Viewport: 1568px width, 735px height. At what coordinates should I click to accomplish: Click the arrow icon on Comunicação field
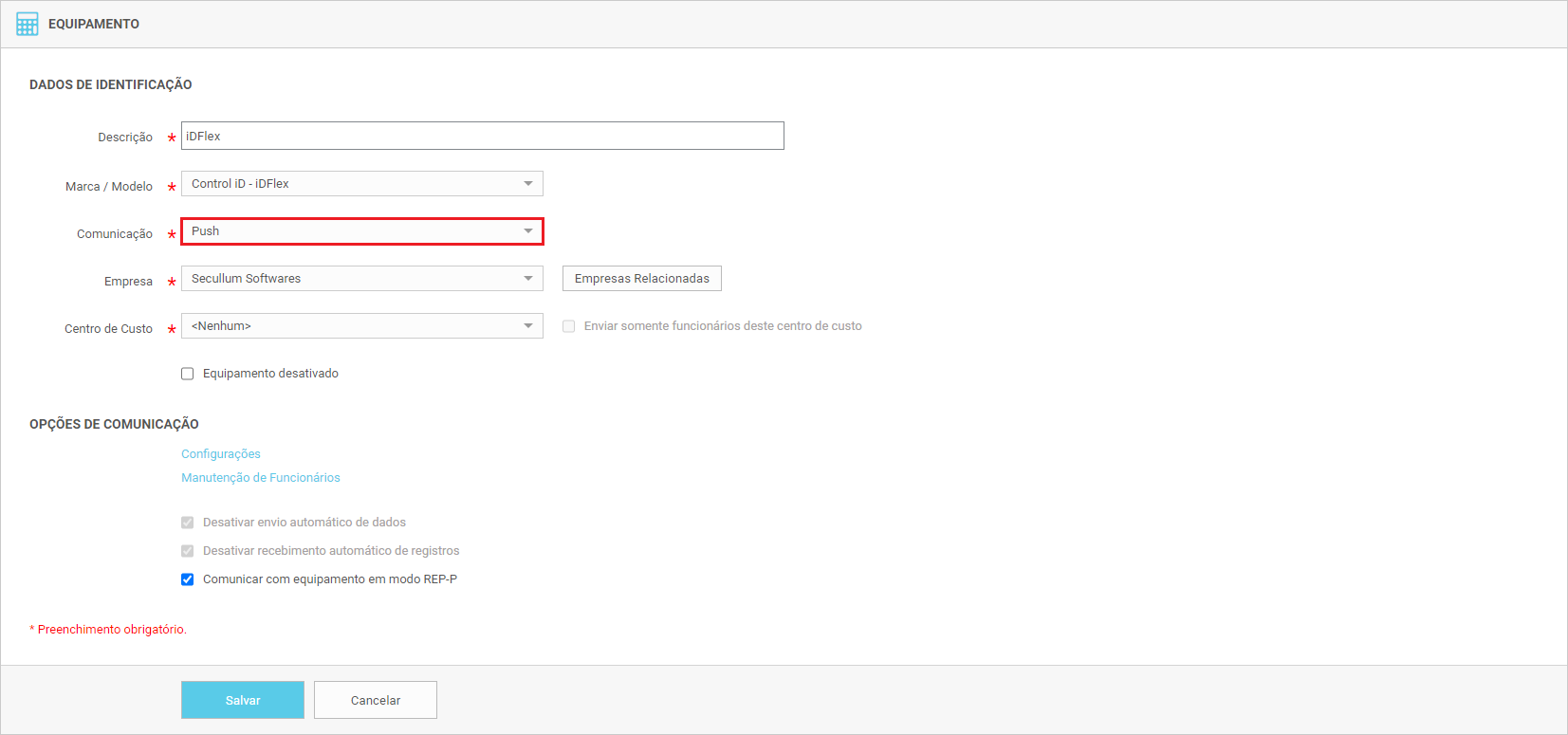coord(528,231)
